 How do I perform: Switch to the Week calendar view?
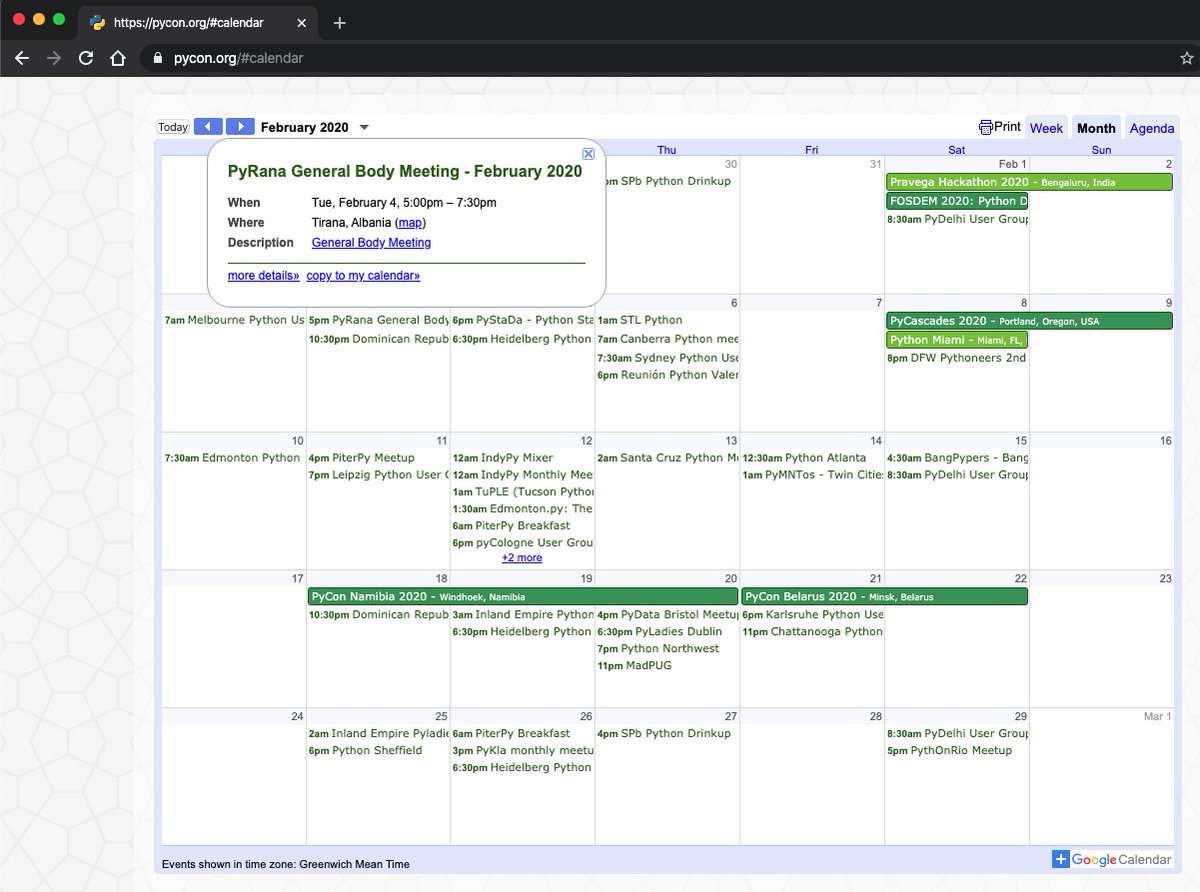[x=1046, y=128]
